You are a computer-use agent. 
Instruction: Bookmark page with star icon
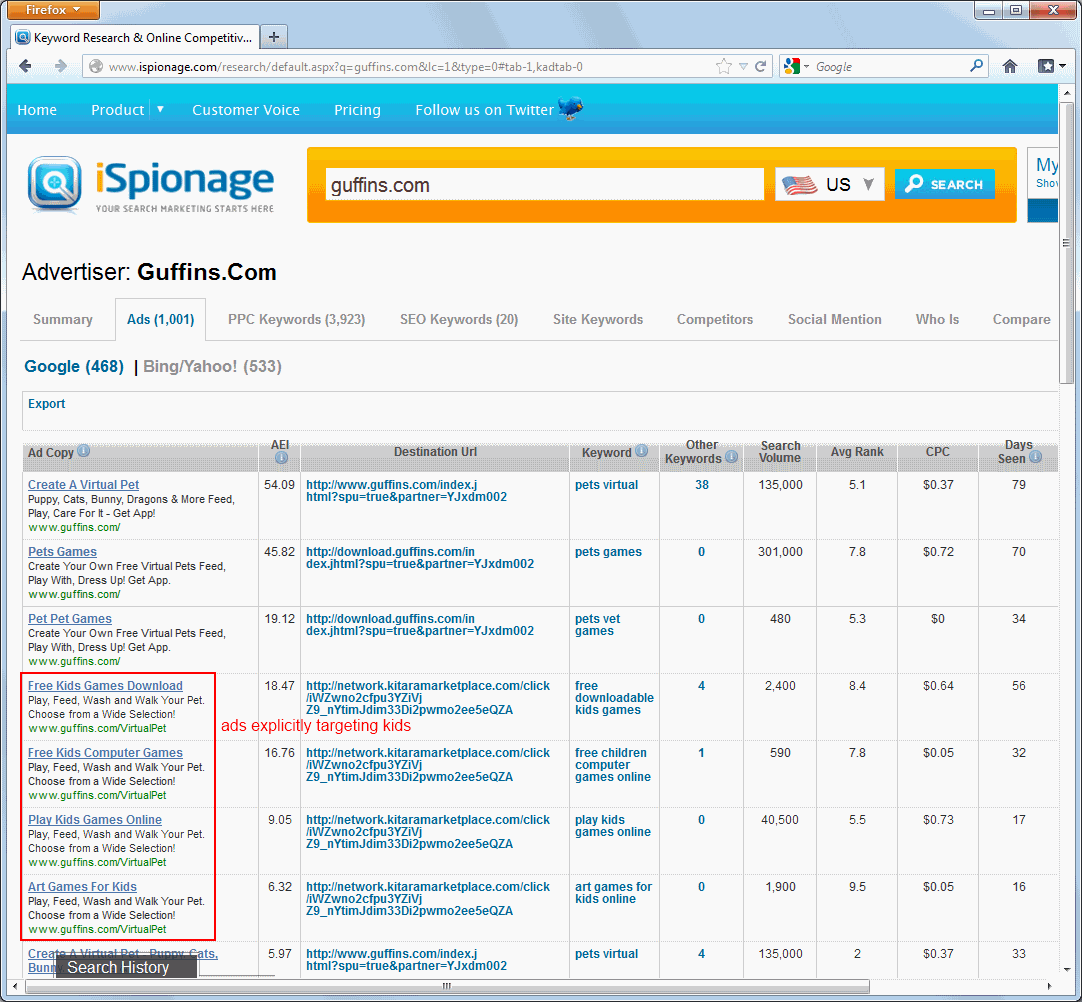point(723,66)
